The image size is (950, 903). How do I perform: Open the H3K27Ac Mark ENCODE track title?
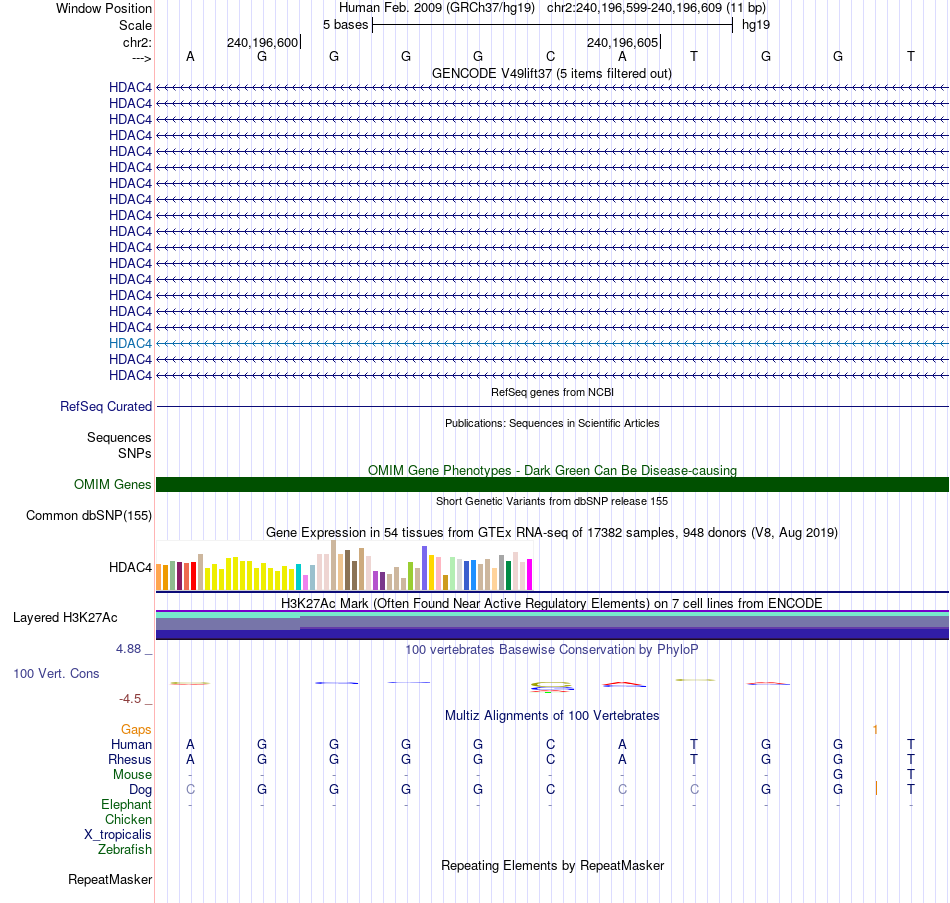click(552, 604)
